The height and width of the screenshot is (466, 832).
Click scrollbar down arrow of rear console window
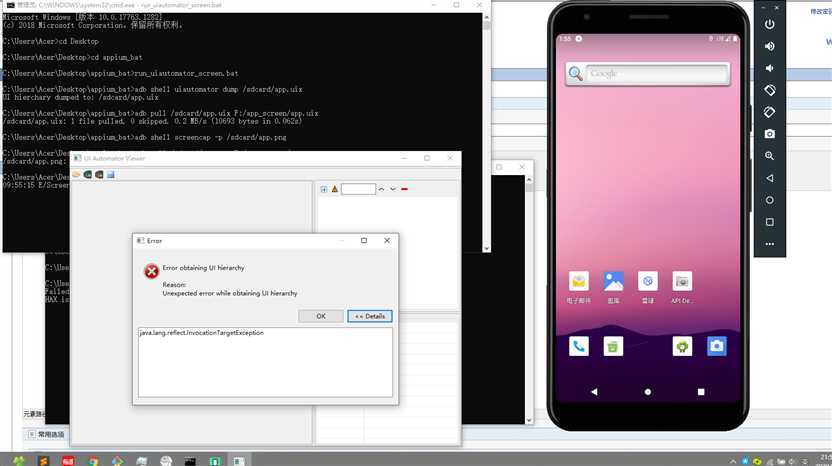pos(529,420)
